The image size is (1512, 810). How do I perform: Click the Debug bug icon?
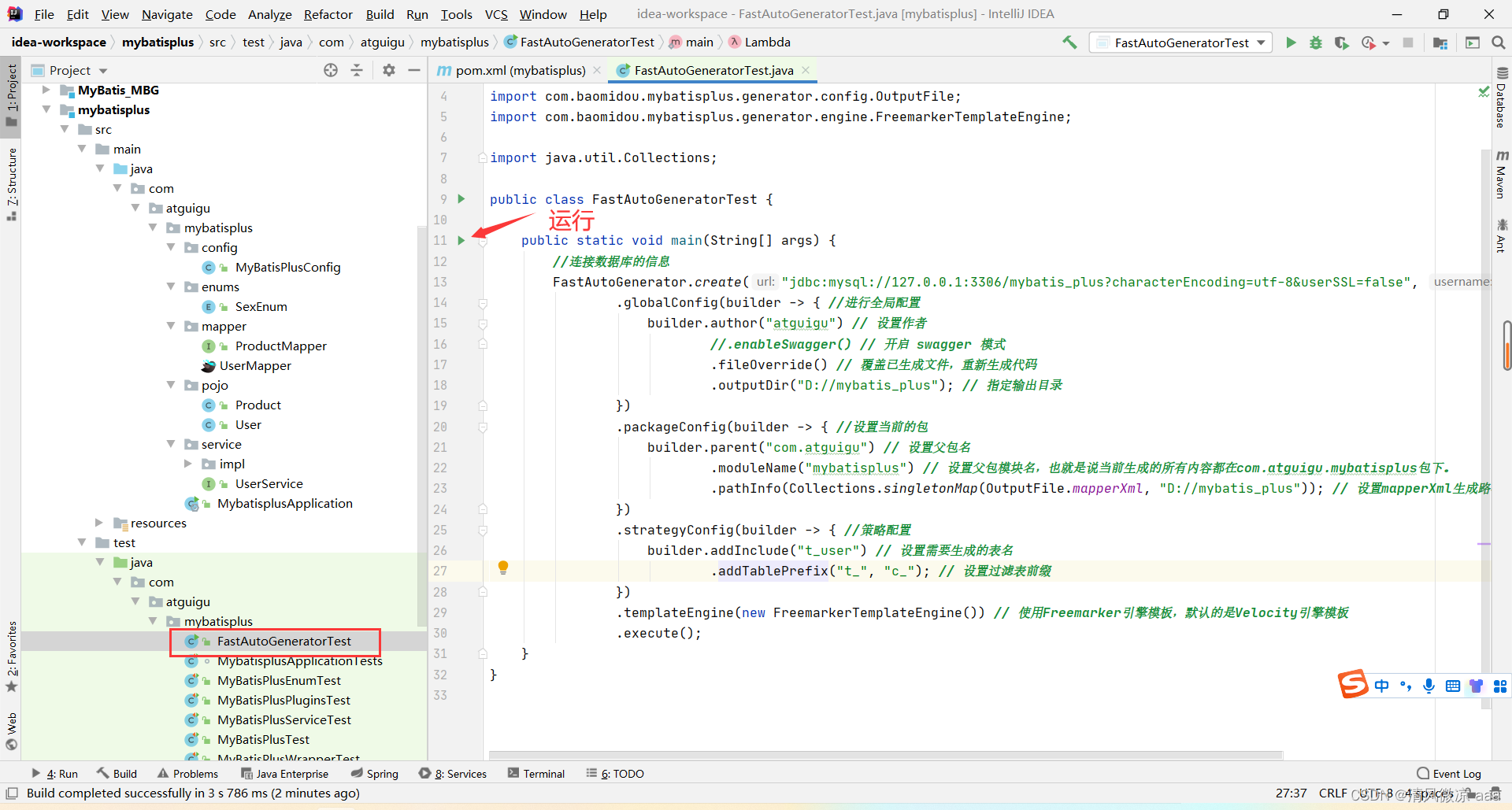(x=1316, y=43)
